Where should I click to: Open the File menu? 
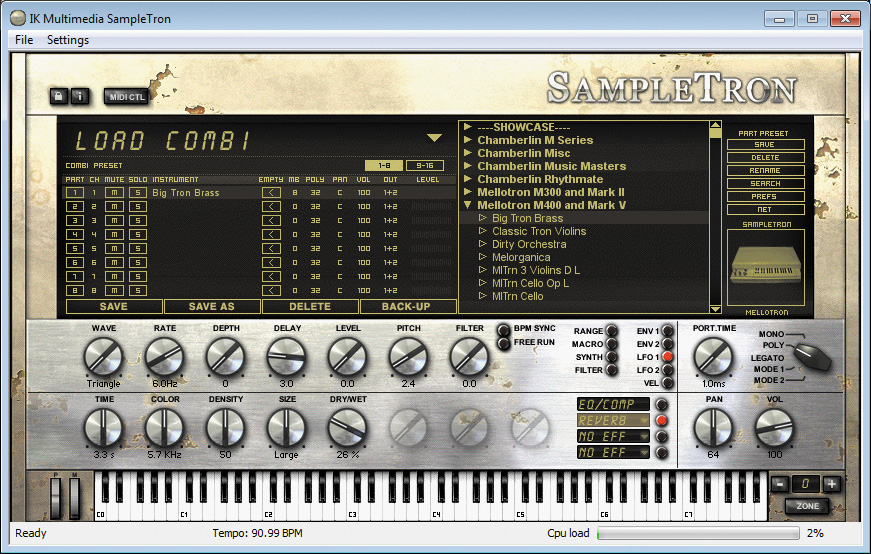(24, 40)
